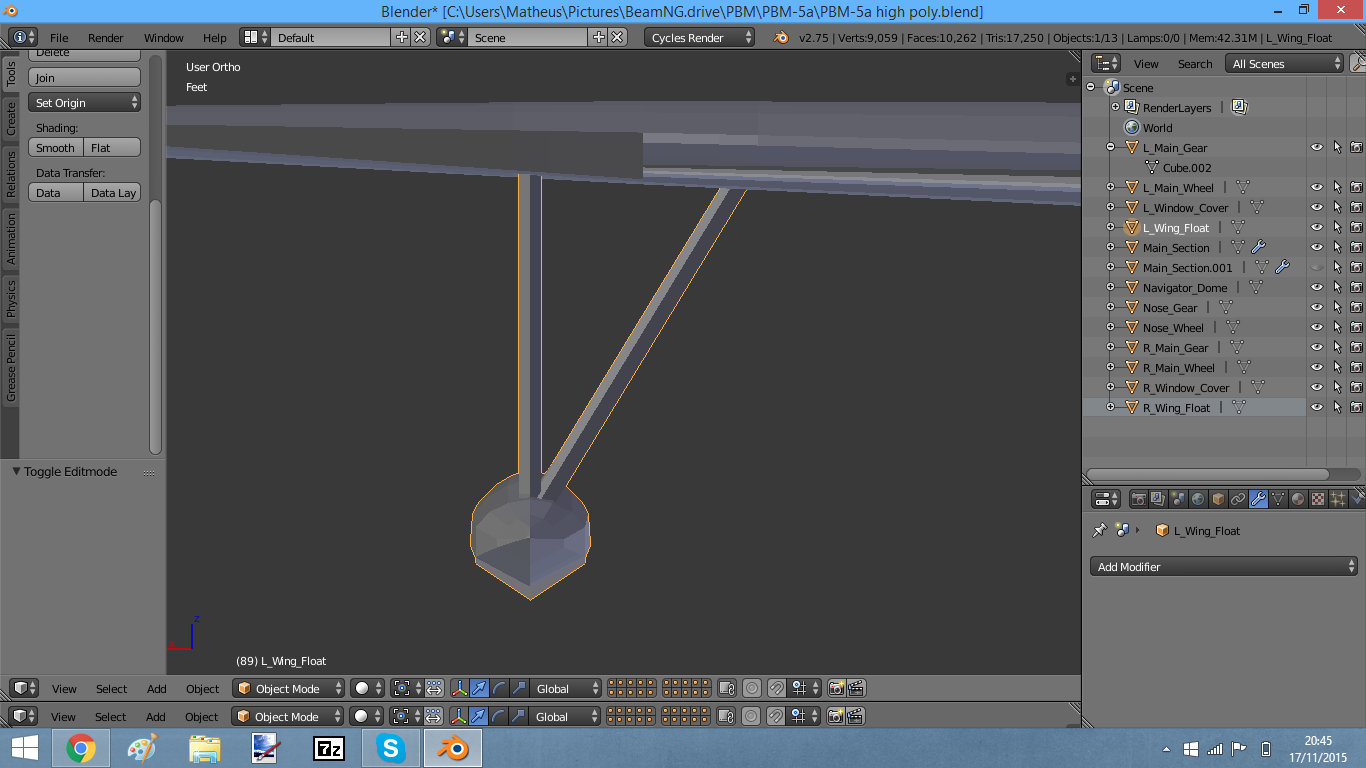Switch to the Create tab in tool shelf
The image size is (1366, 768).
pyautogui.click(x=11, y=118)
